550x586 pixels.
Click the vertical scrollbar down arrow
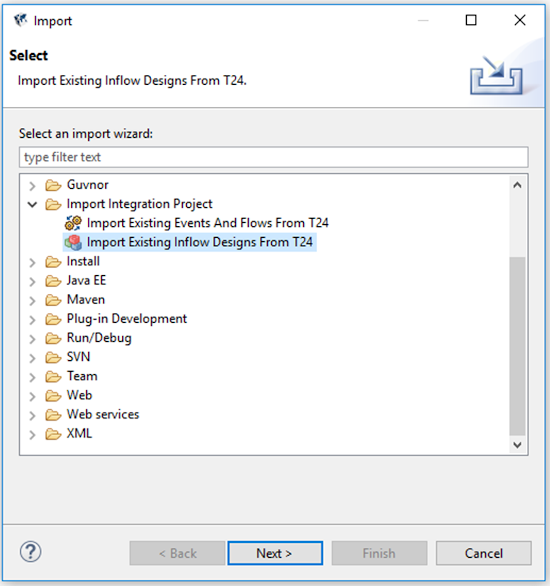(517, 445)
